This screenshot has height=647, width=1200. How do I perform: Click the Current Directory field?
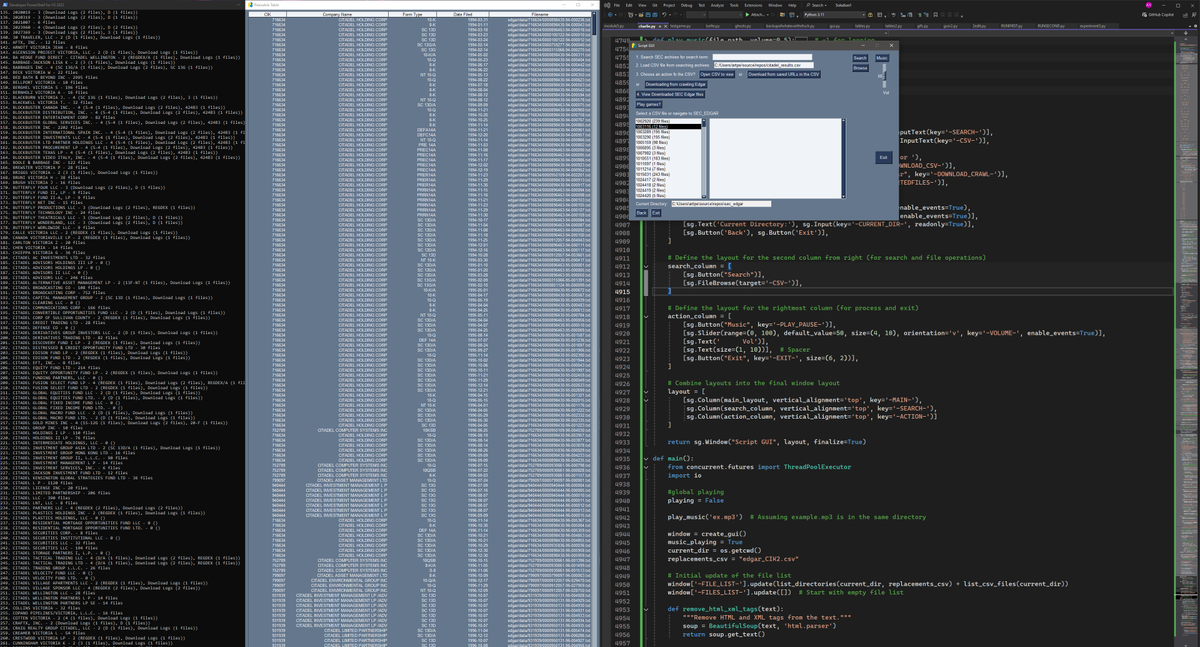click(721, 204)
